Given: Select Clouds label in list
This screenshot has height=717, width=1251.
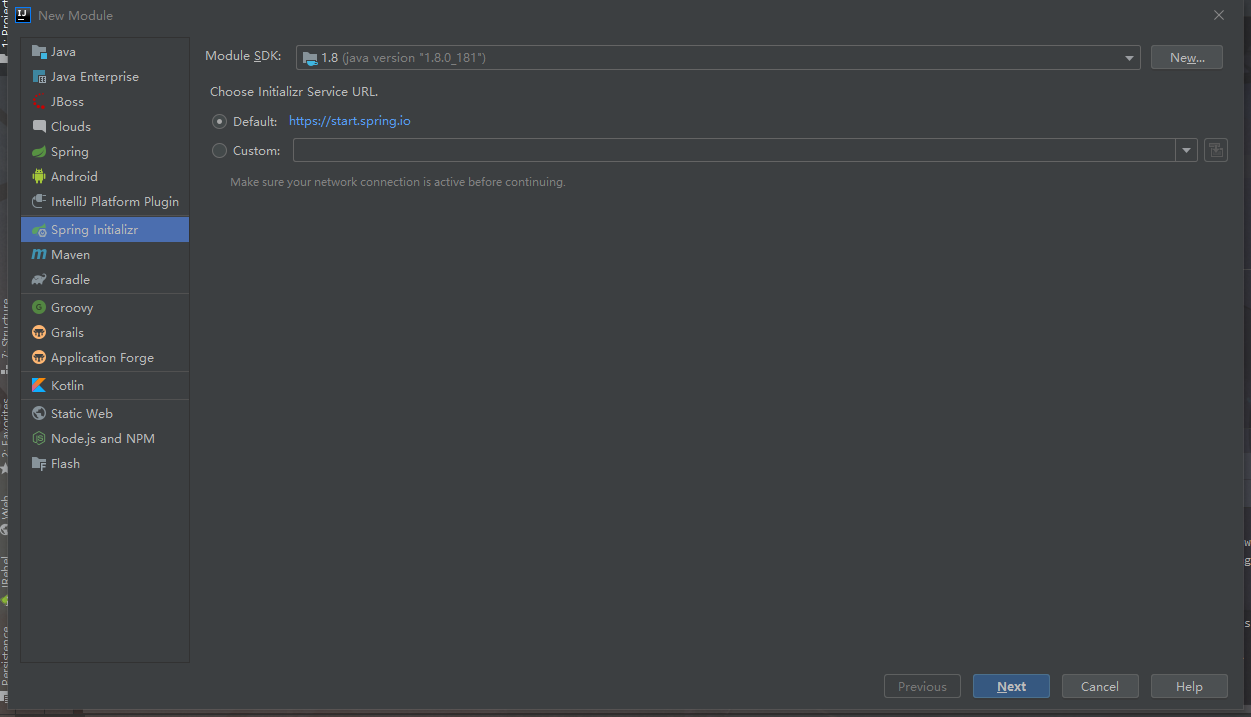Looking at the screenshot, I should (x=71, y=126).
